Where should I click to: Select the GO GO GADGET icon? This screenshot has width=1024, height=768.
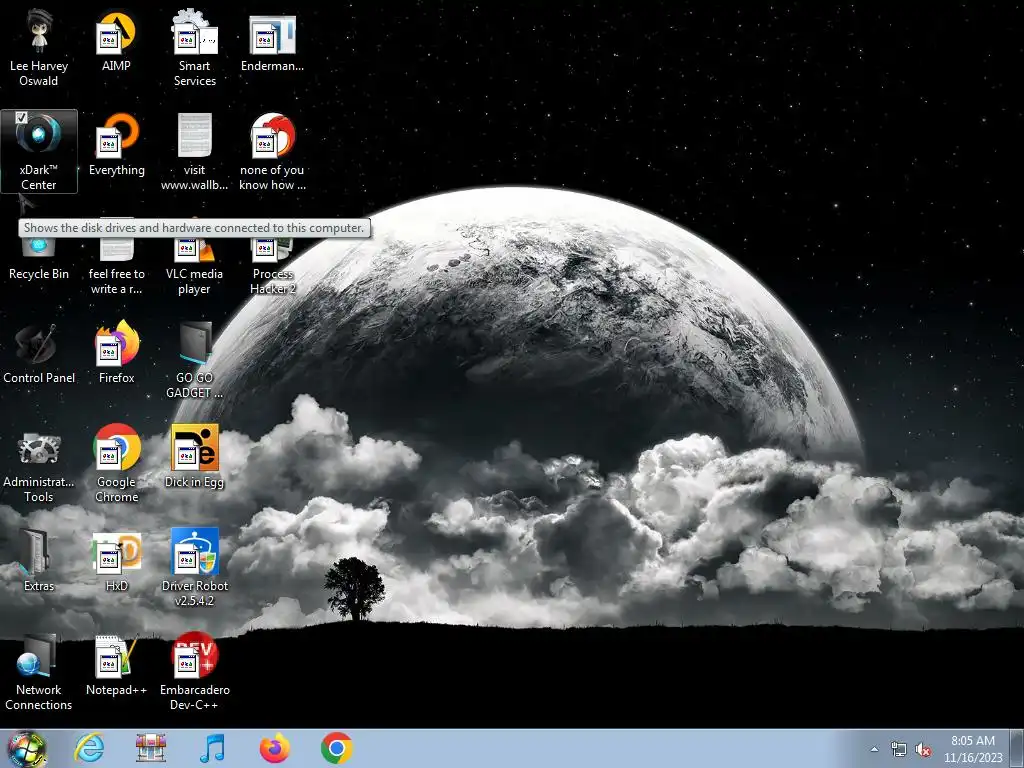point(195,360)
